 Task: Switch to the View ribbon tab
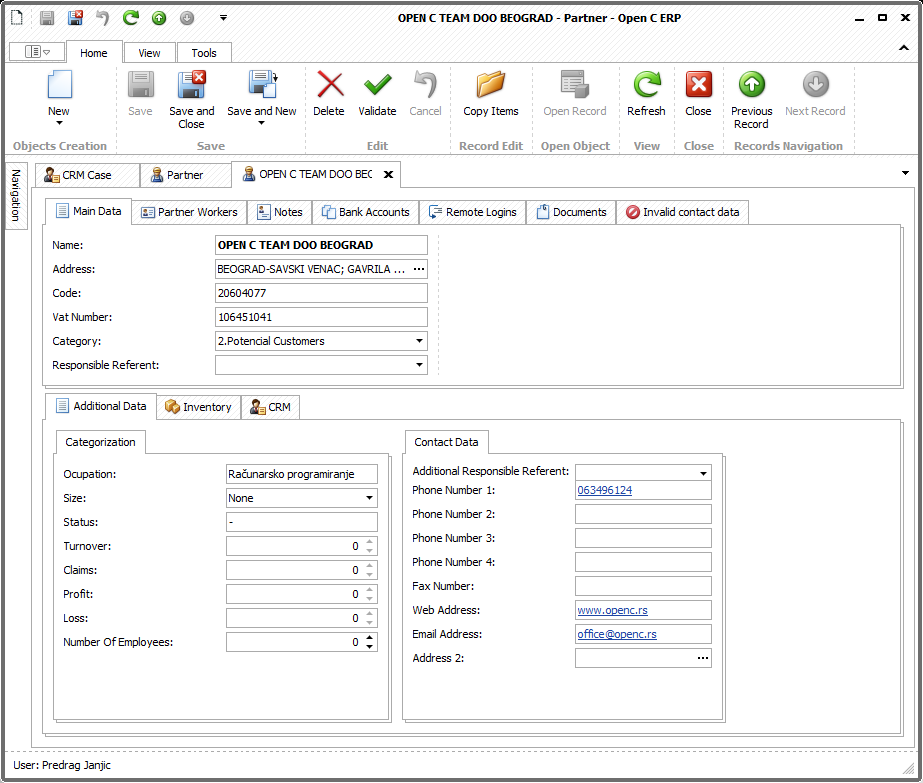tap(150, 52)
